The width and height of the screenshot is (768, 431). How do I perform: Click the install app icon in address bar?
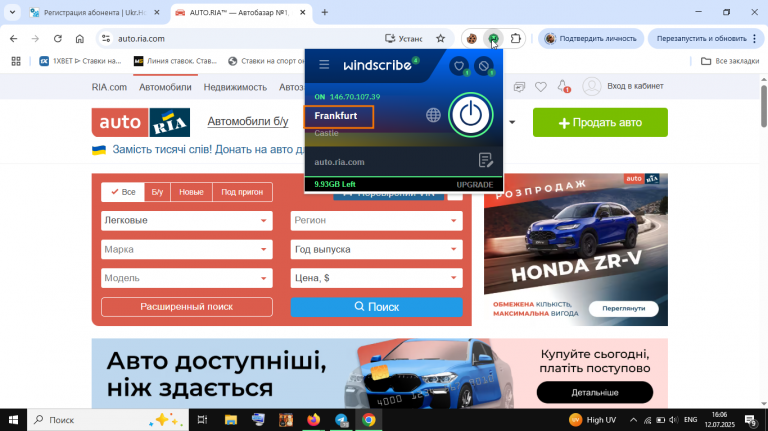point(403,39)
